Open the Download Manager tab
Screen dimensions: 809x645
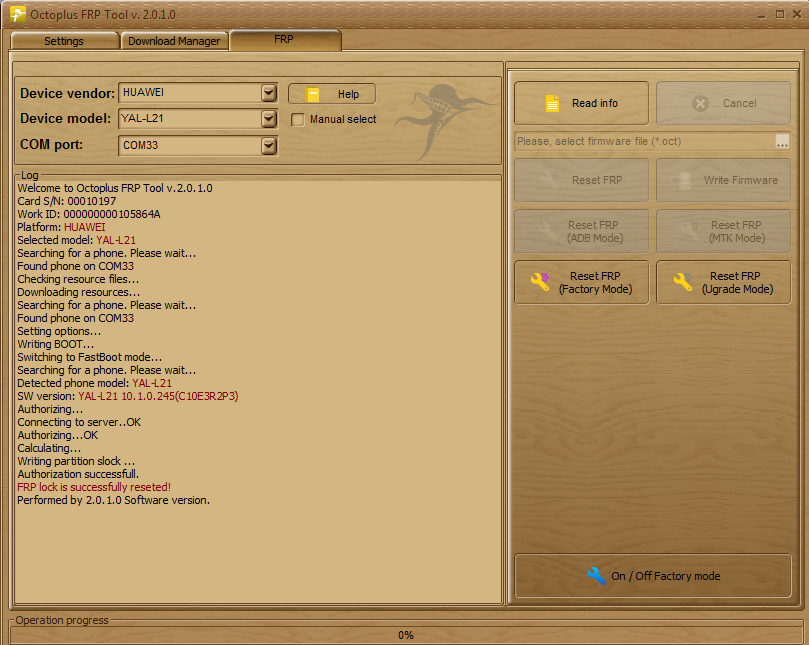174,41
